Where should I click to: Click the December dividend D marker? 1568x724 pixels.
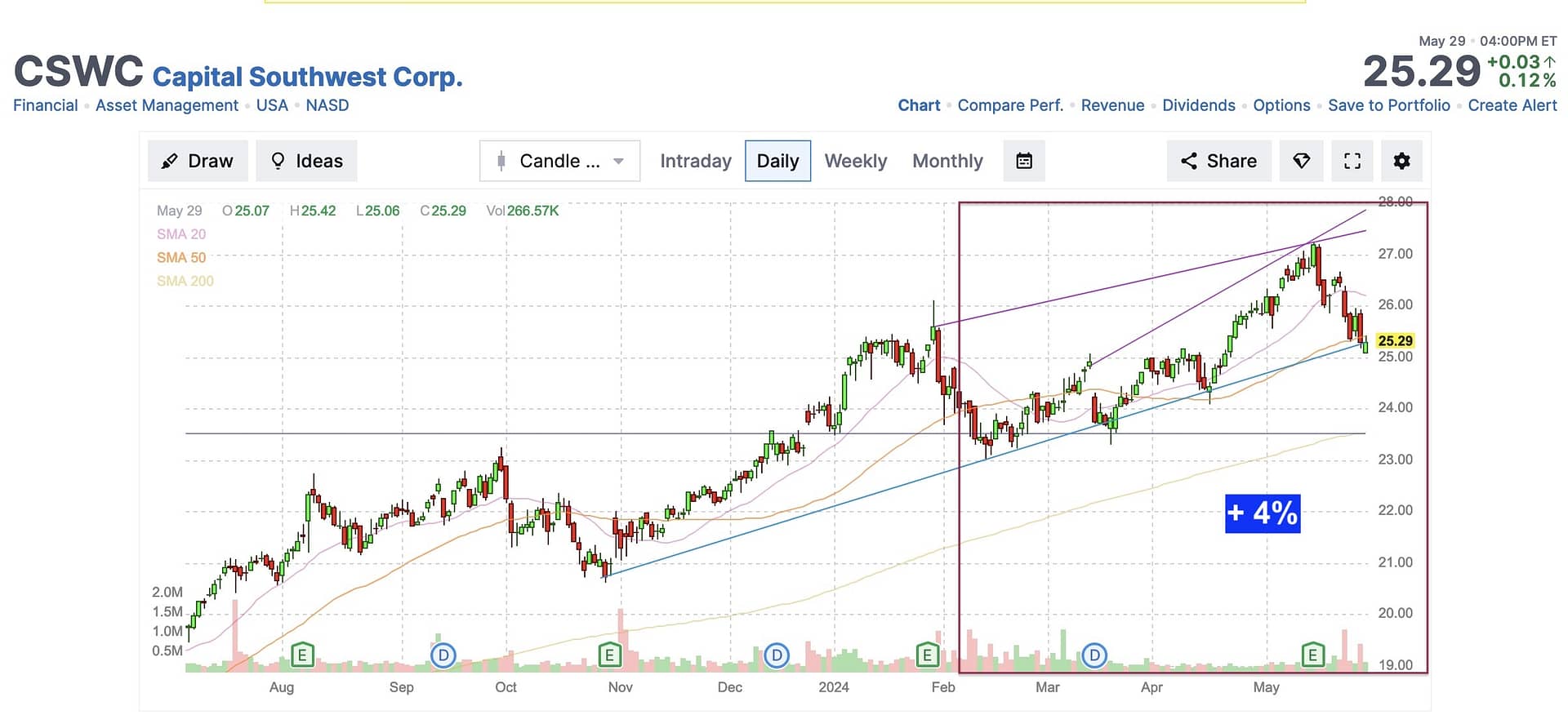pos(777,655)
